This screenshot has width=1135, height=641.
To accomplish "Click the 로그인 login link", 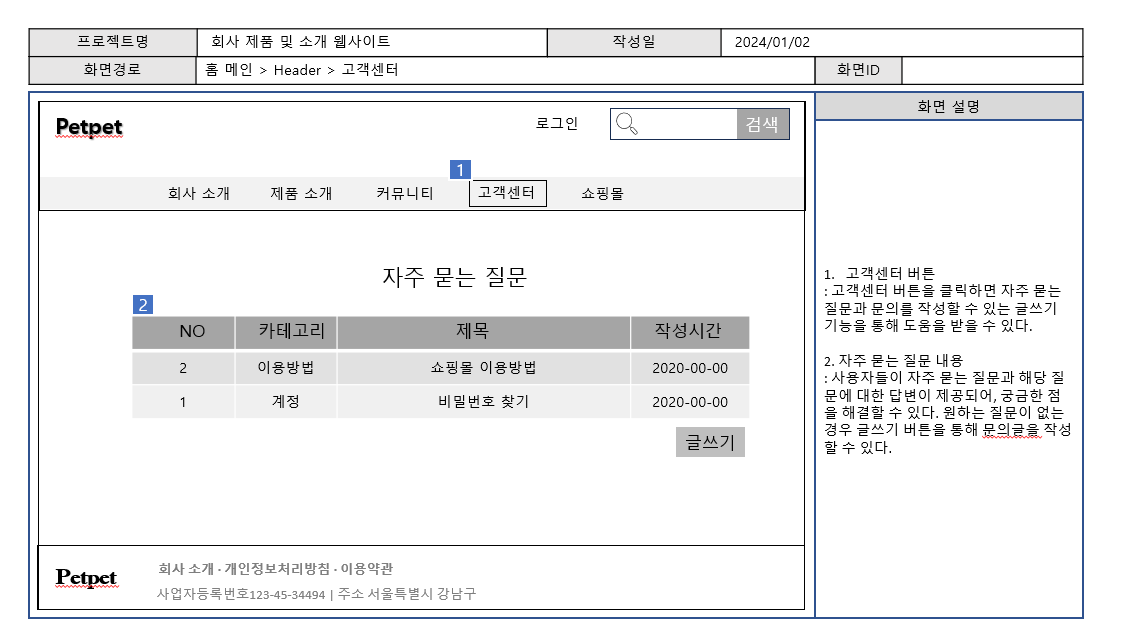I will [557, 124].
